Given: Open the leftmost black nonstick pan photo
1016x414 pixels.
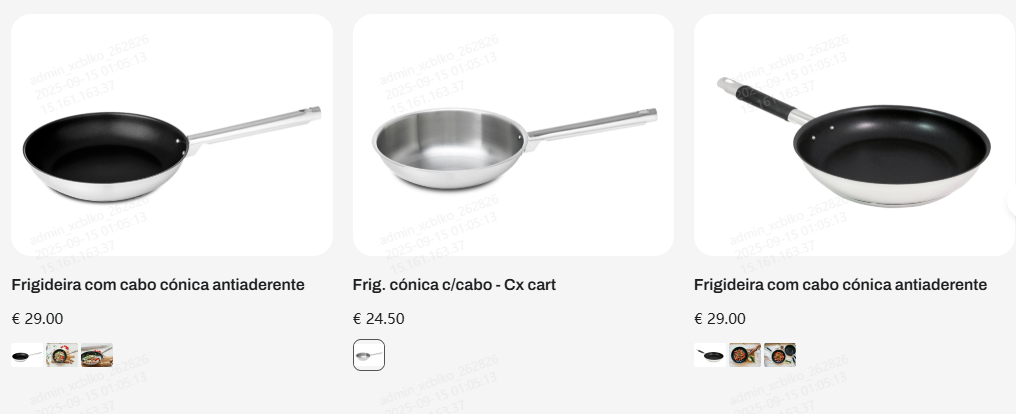Looking at the screenshot, I should [171, 135].
